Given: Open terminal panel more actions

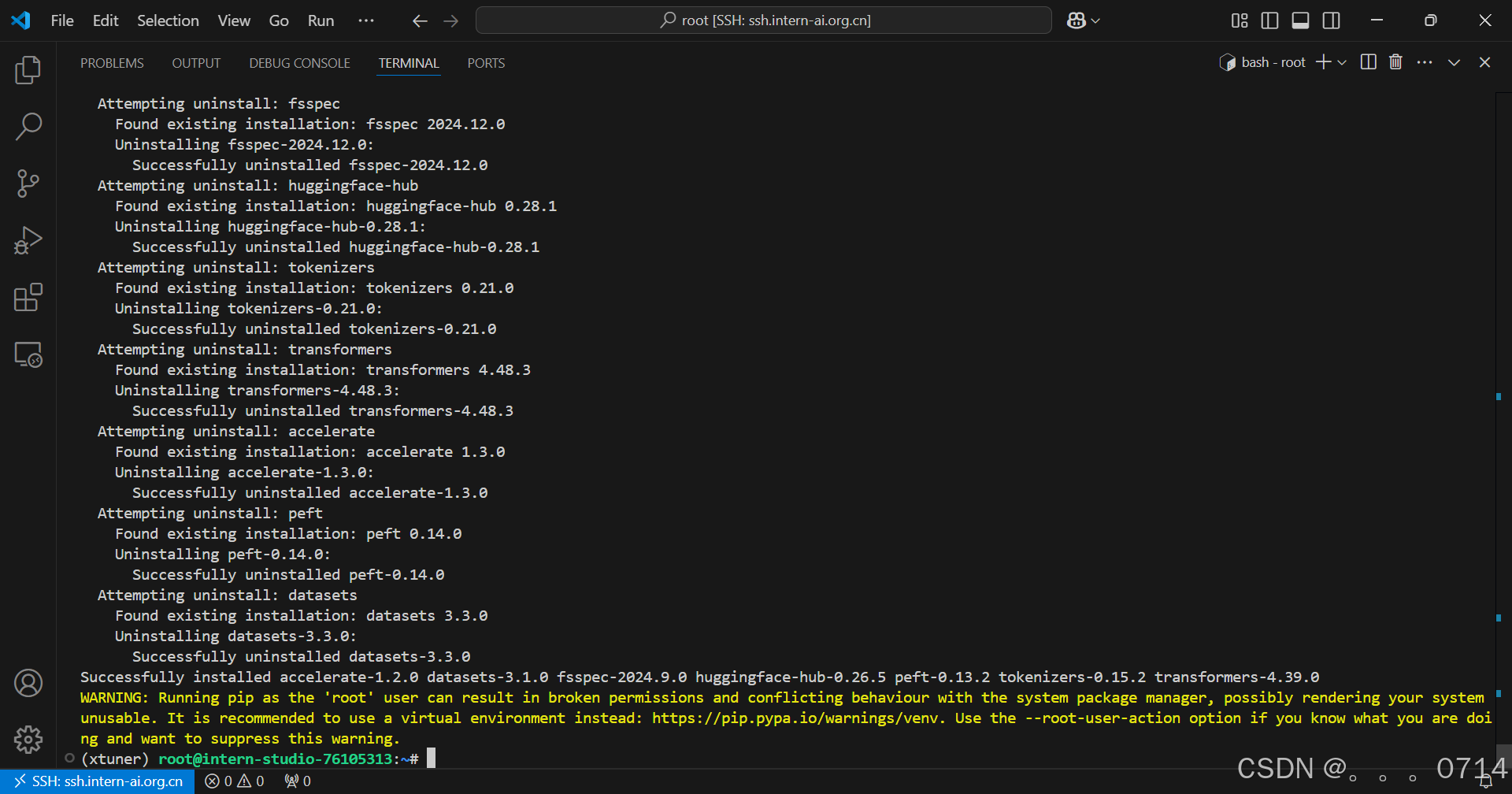Looking at the screenshot, I should pyautogui.click(x=1425, y=62).
